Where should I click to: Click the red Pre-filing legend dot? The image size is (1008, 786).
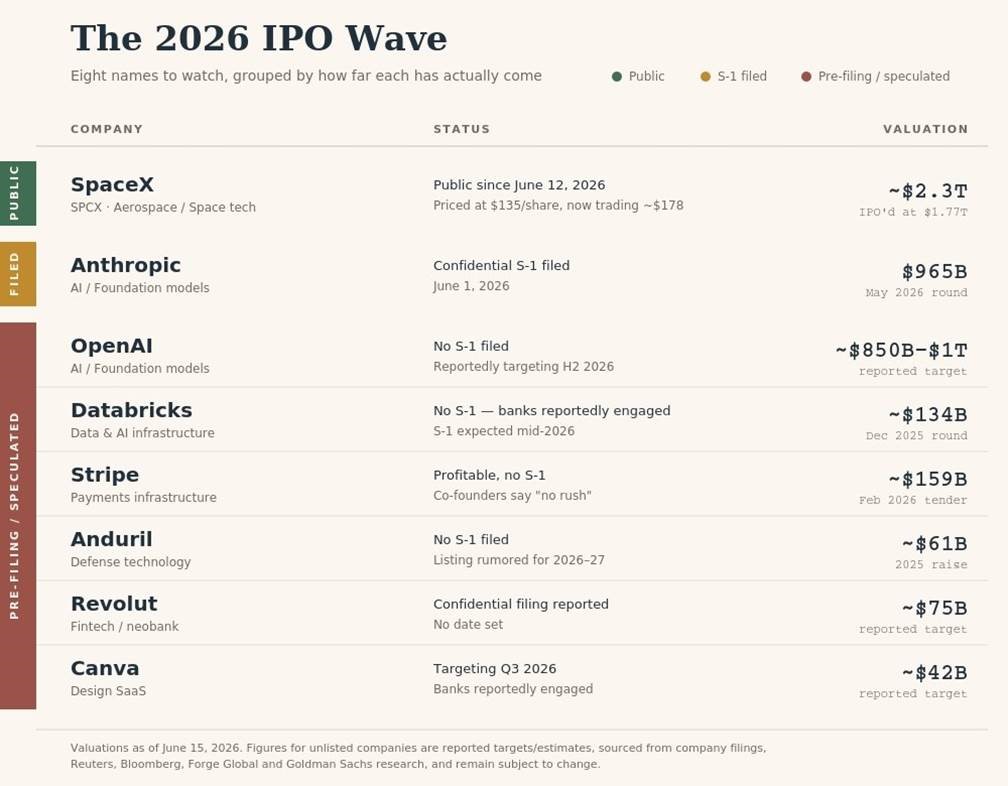[x=806, y=76]
